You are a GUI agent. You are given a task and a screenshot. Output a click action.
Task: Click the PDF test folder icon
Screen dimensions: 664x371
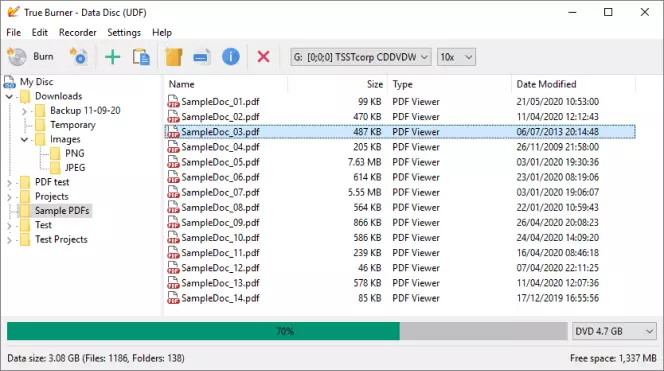pyautogui.click(x=25, y=183)
